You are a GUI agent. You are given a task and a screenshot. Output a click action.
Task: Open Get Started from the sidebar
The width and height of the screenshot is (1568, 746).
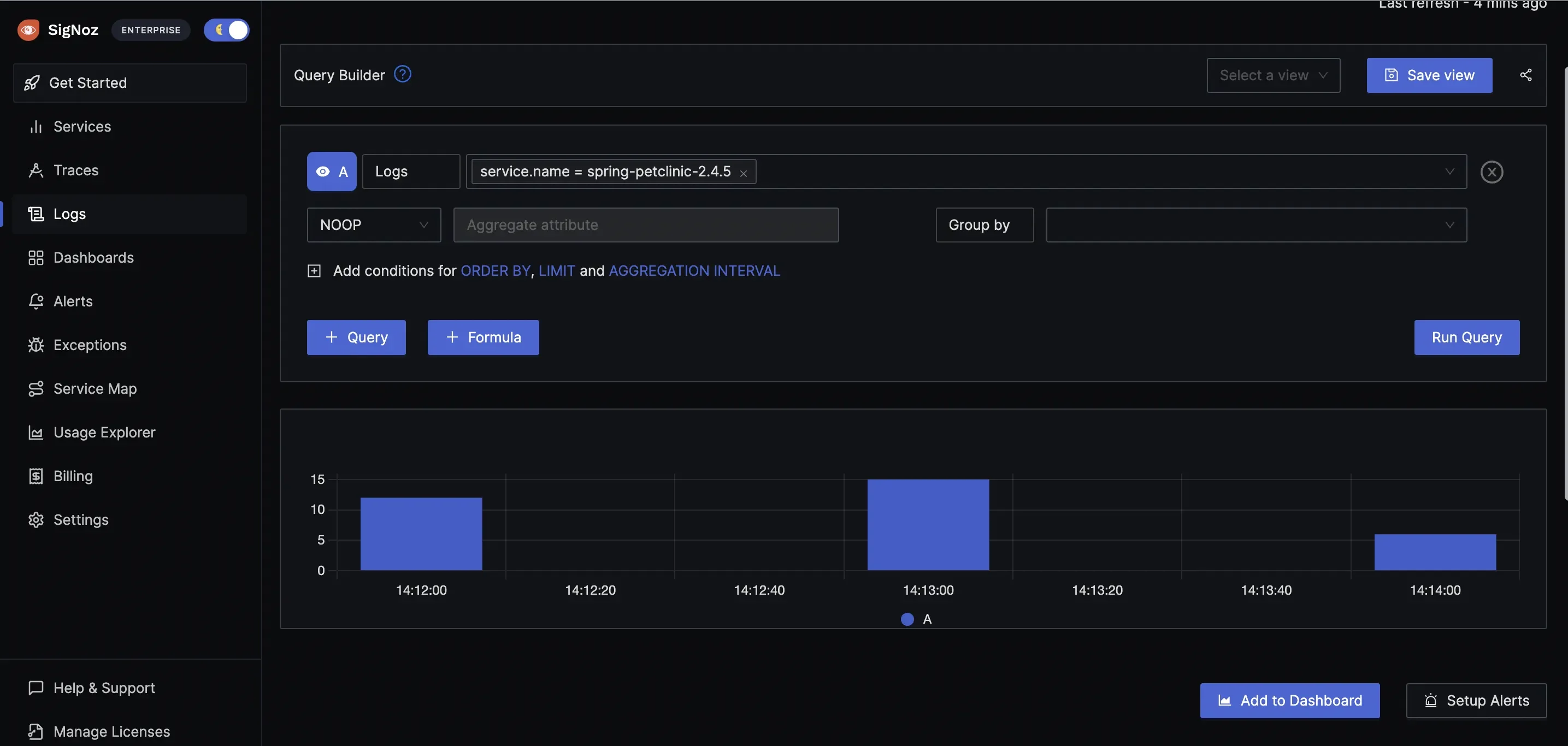click(x=129, y=83)
